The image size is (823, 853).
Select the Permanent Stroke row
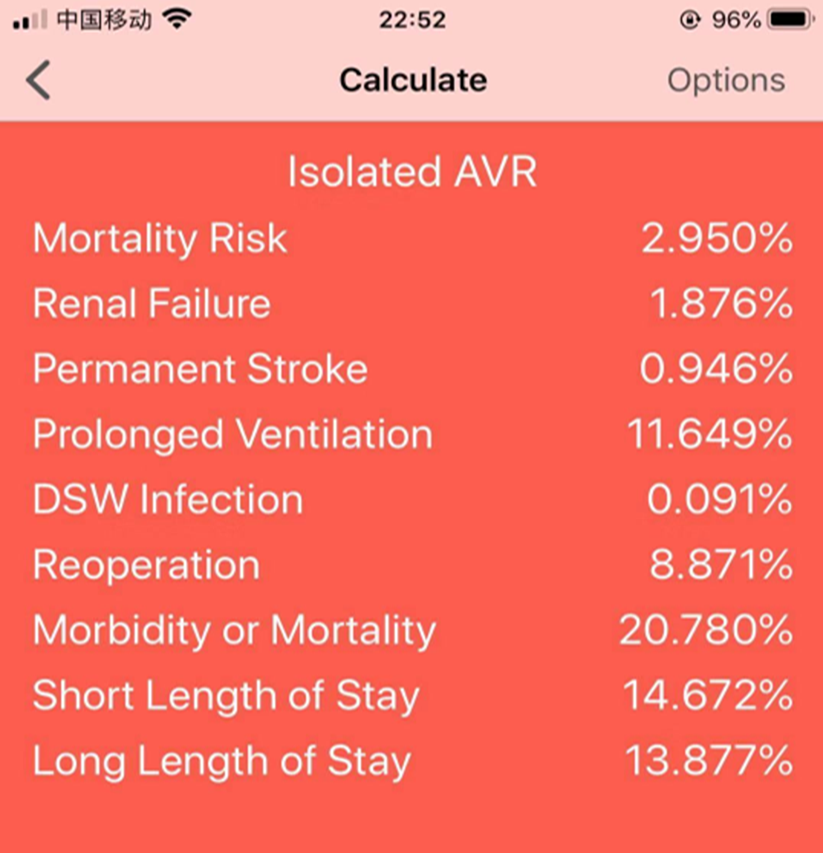[x=412, y=369]
